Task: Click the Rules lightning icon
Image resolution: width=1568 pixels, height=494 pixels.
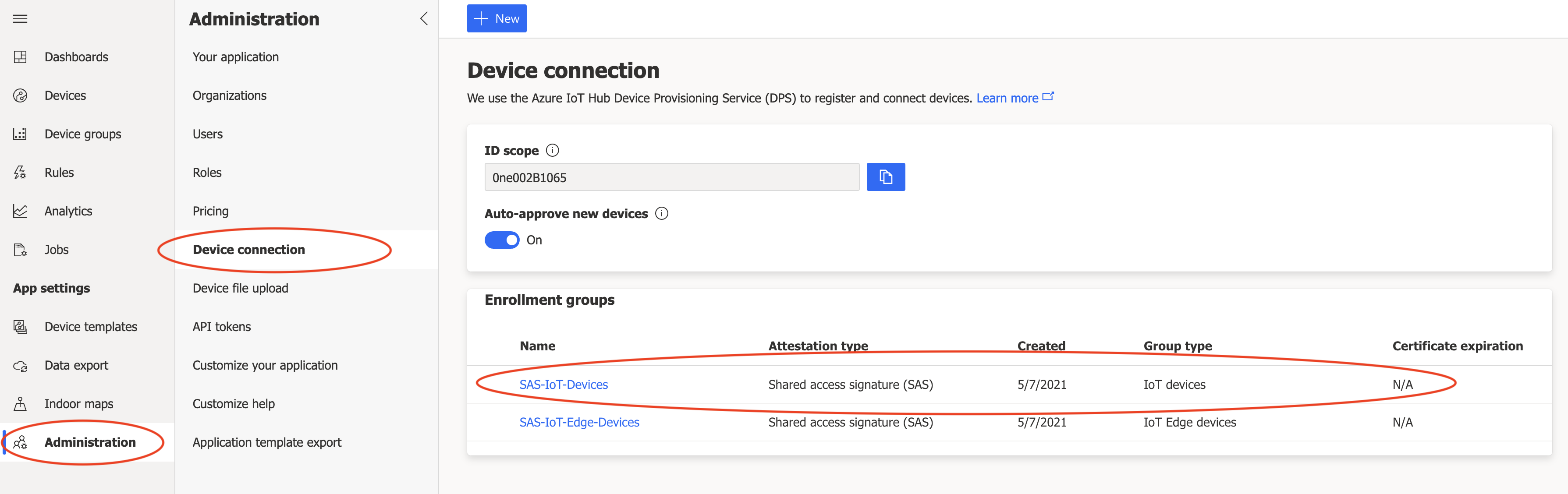Action: [20, 173]
